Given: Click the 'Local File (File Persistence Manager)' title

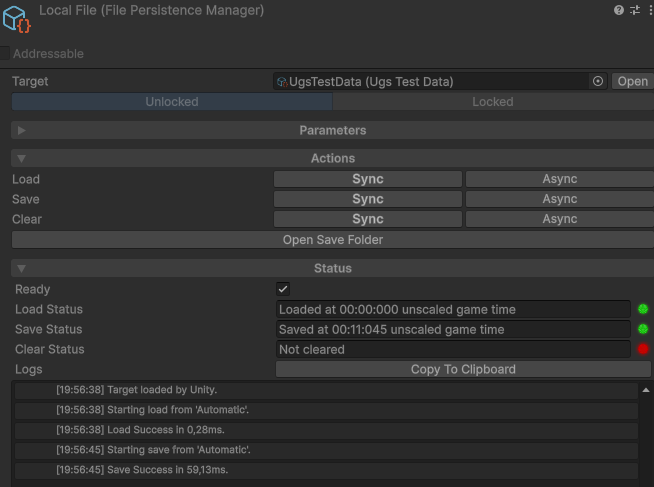Looking at the screenshot, I should point(151,10).
